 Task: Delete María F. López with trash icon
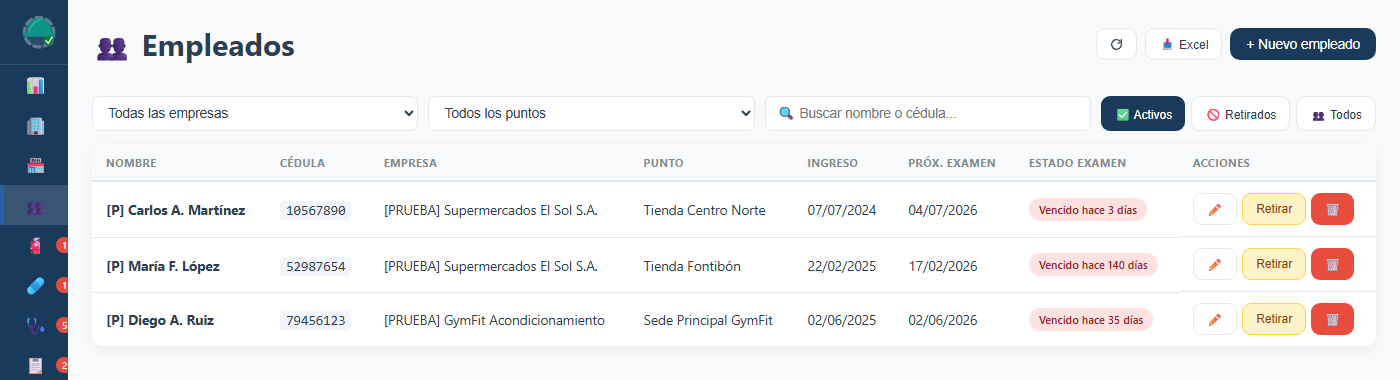pyautogui.click(x=1332, y=264)
